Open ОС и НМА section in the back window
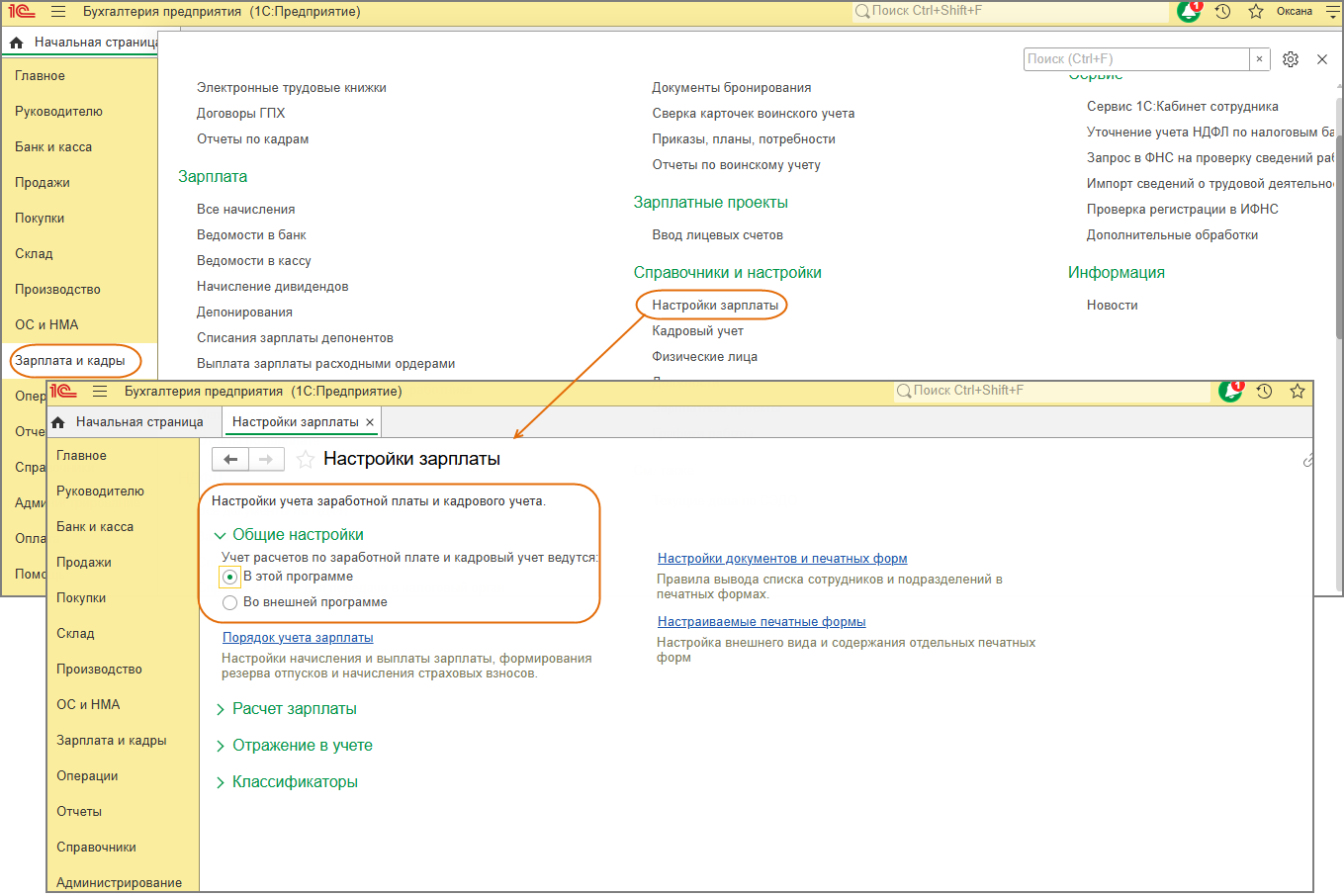The height and width of the screenshot is (896, 1344). click(x=46, y=325)
